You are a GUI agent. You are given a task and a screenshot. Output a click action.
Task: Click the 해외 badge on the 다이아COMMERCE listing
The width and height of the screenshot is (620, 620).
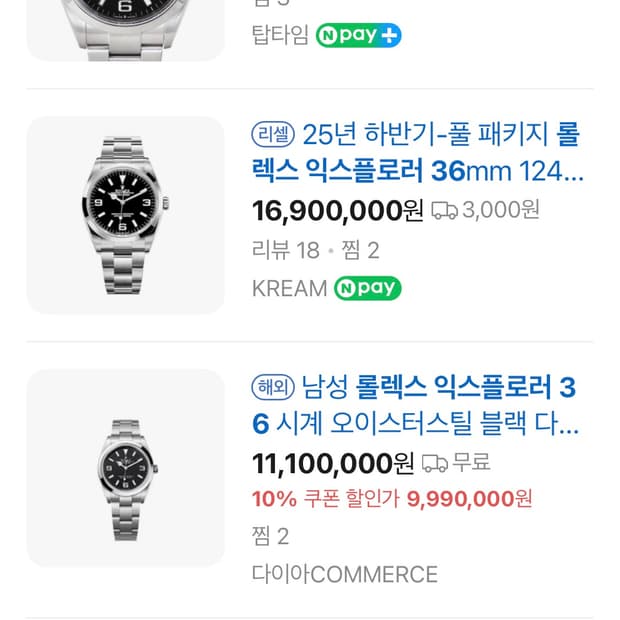272,388
